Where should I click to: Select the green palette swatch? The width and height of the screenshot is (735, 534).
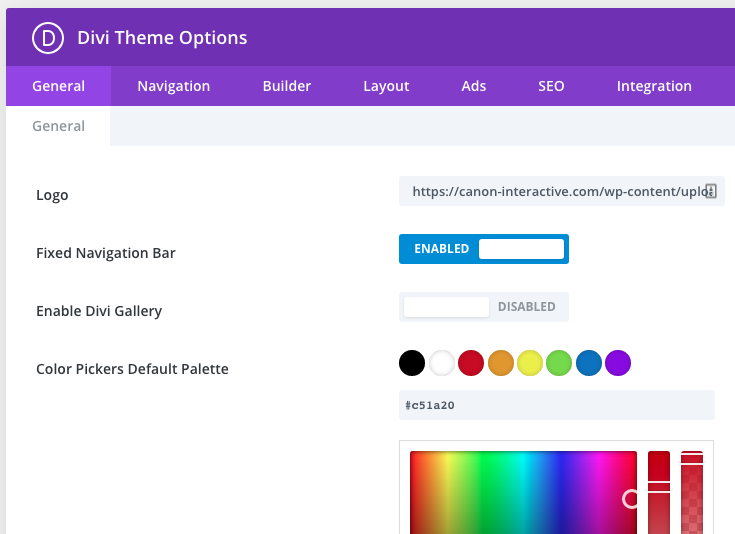tap(559, 363)
